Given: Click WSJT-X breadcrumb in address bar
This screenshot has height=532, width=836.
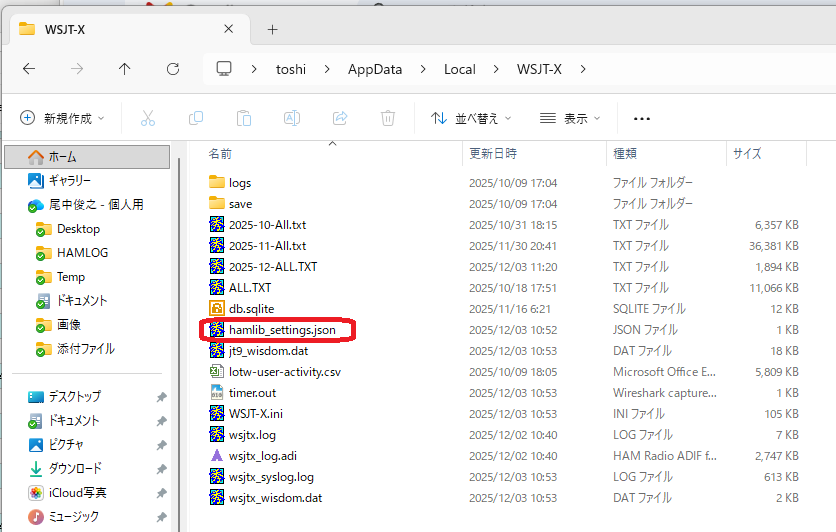Looking at the screenshot, I should click(x=539, y=69).
